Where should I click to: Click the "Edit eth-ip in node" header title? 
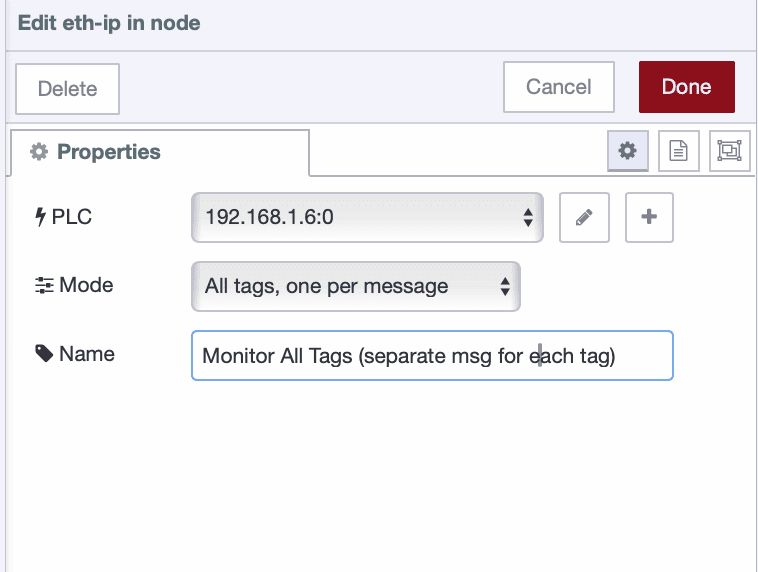click(109, 23)
